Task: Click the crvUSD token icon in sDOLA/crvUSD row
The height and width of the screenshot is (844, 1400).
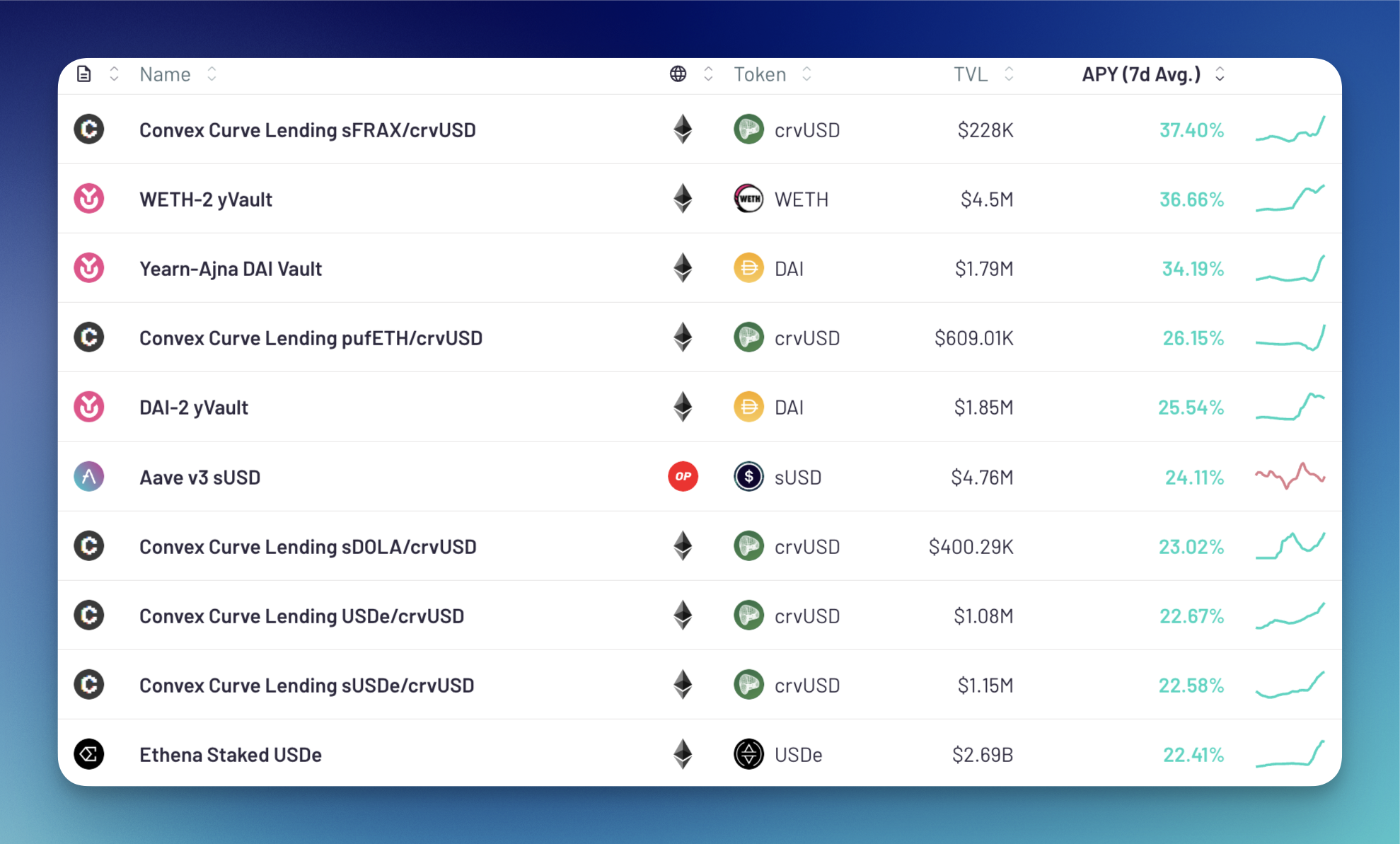Action: click(748, 546)
